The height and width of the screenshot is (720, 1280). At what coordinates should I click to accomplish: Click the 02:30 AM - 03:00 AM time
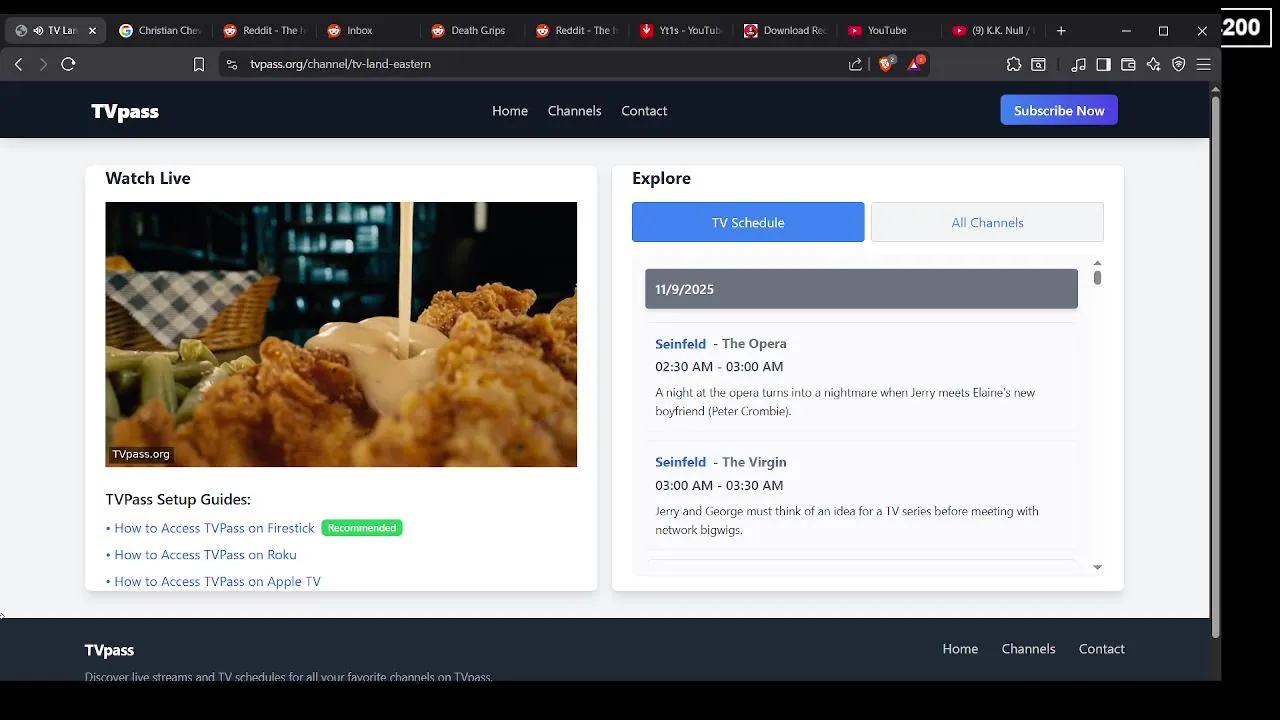pos(719,367)
